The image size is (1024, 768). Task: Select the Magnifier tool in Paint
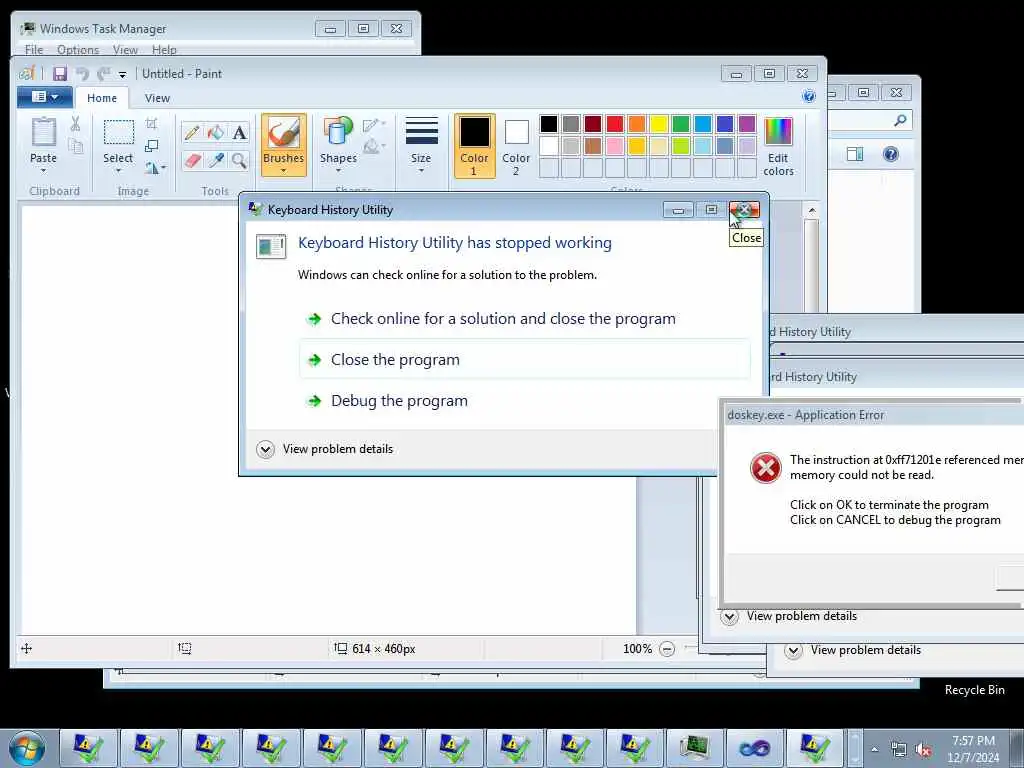[239, 160]
